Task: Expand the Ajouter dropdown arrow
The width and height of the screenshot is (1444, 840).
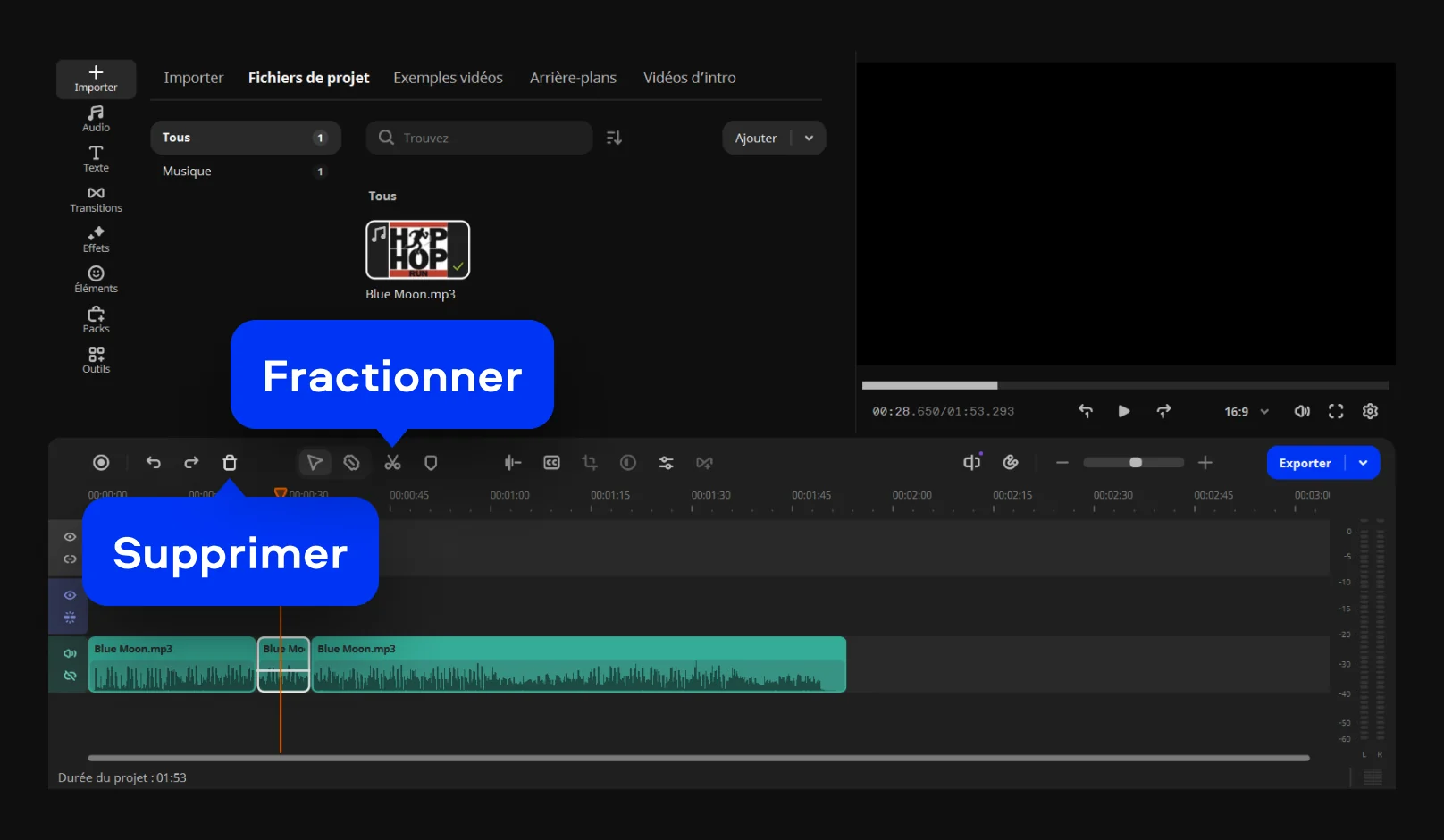Action: [x=809, y=139]
